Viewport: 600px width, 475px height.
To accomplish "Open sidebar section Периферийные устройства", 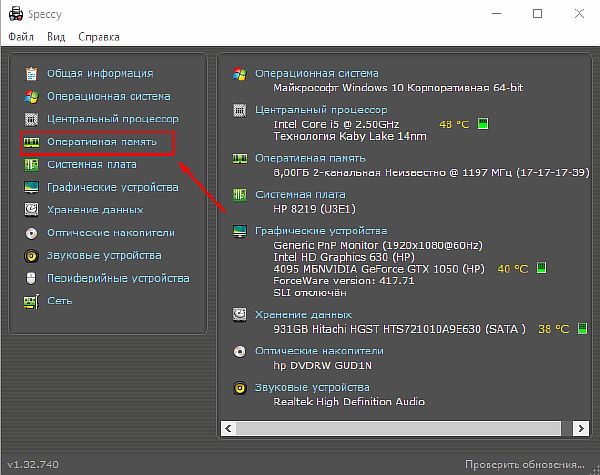I will [118, 278].
